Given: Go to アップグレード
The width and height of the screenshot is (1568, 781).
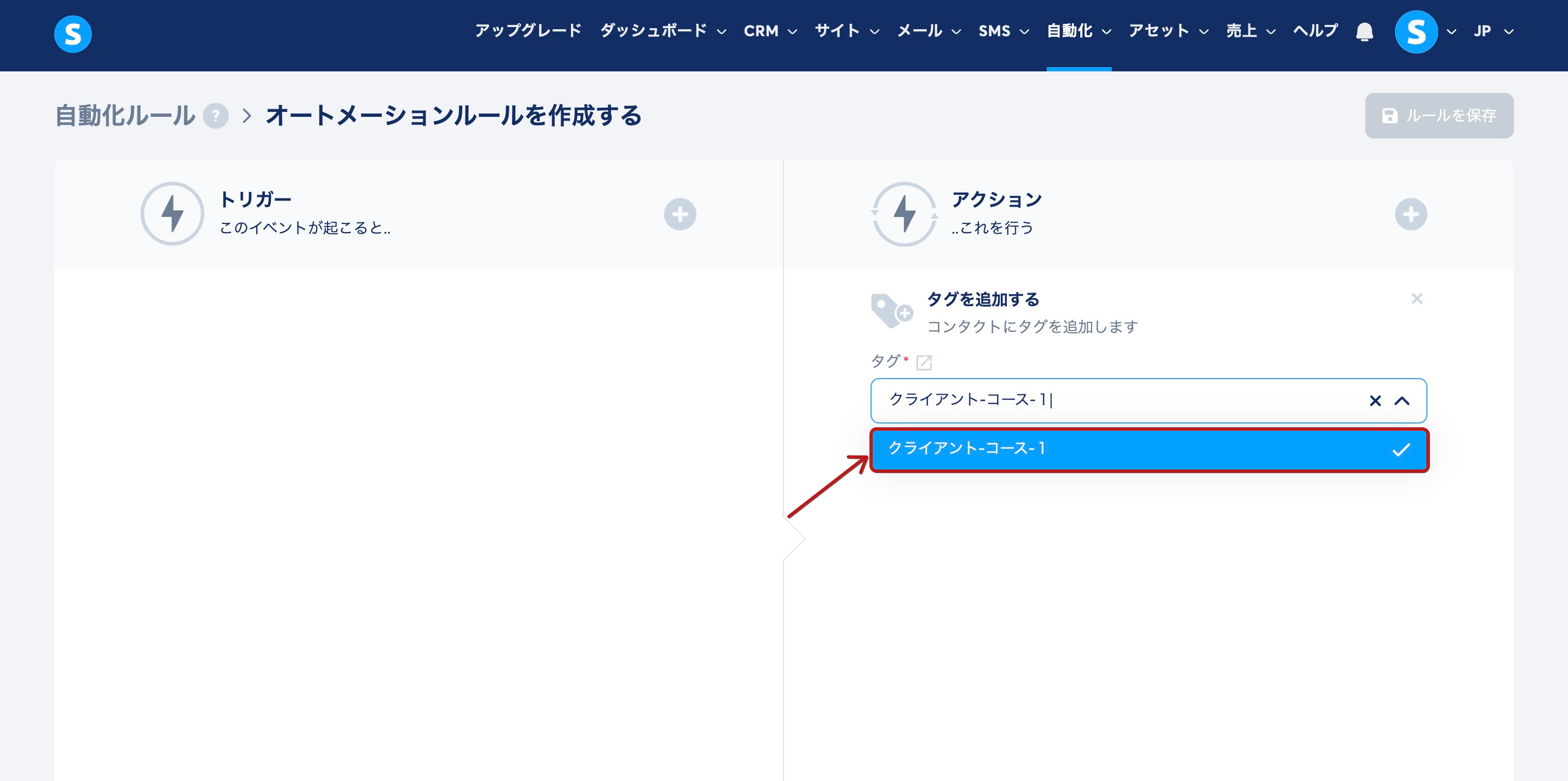Looking at the screenshot, I should (x=528, y=32).
